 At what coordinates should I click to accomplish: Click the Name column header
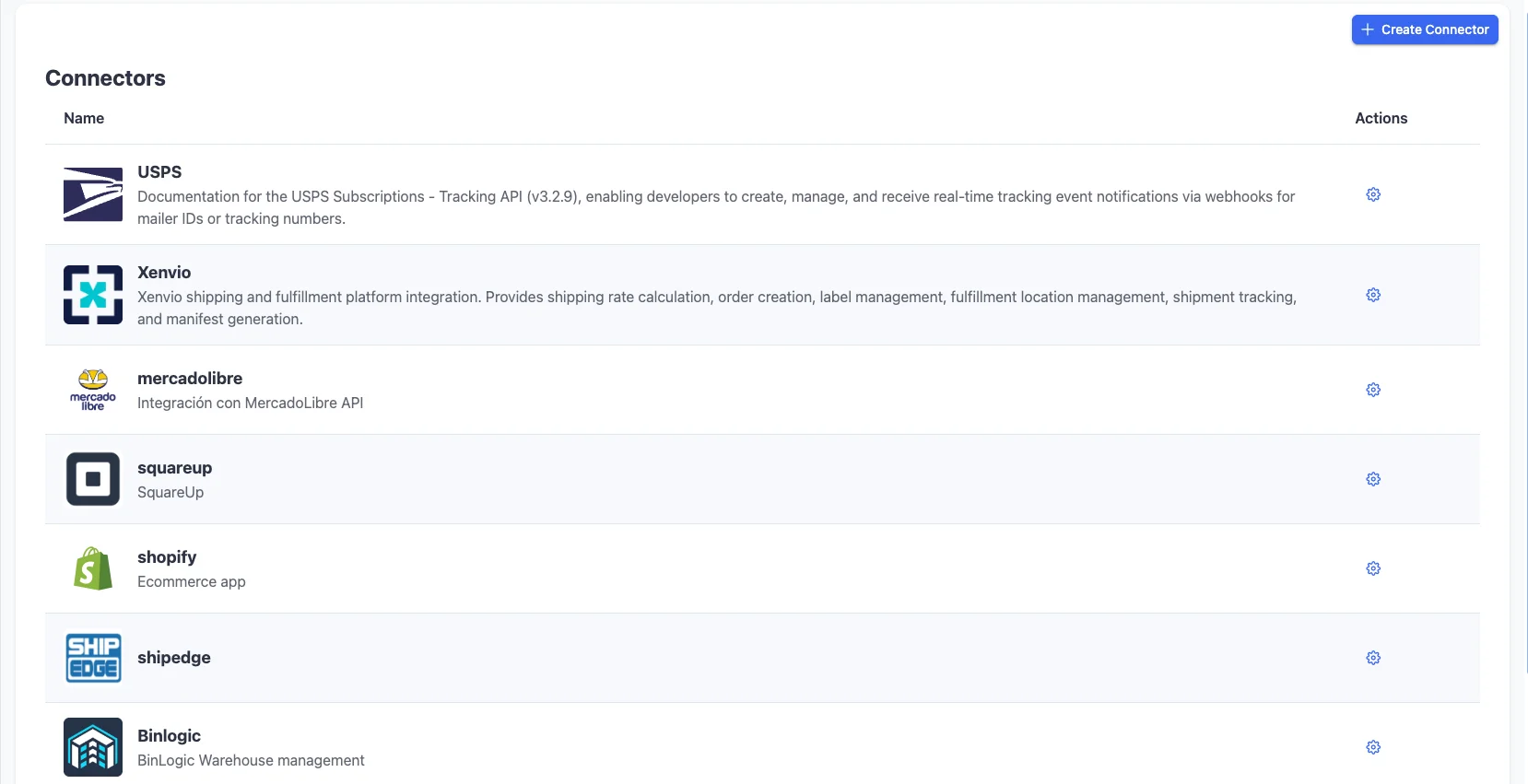(84, 118)
